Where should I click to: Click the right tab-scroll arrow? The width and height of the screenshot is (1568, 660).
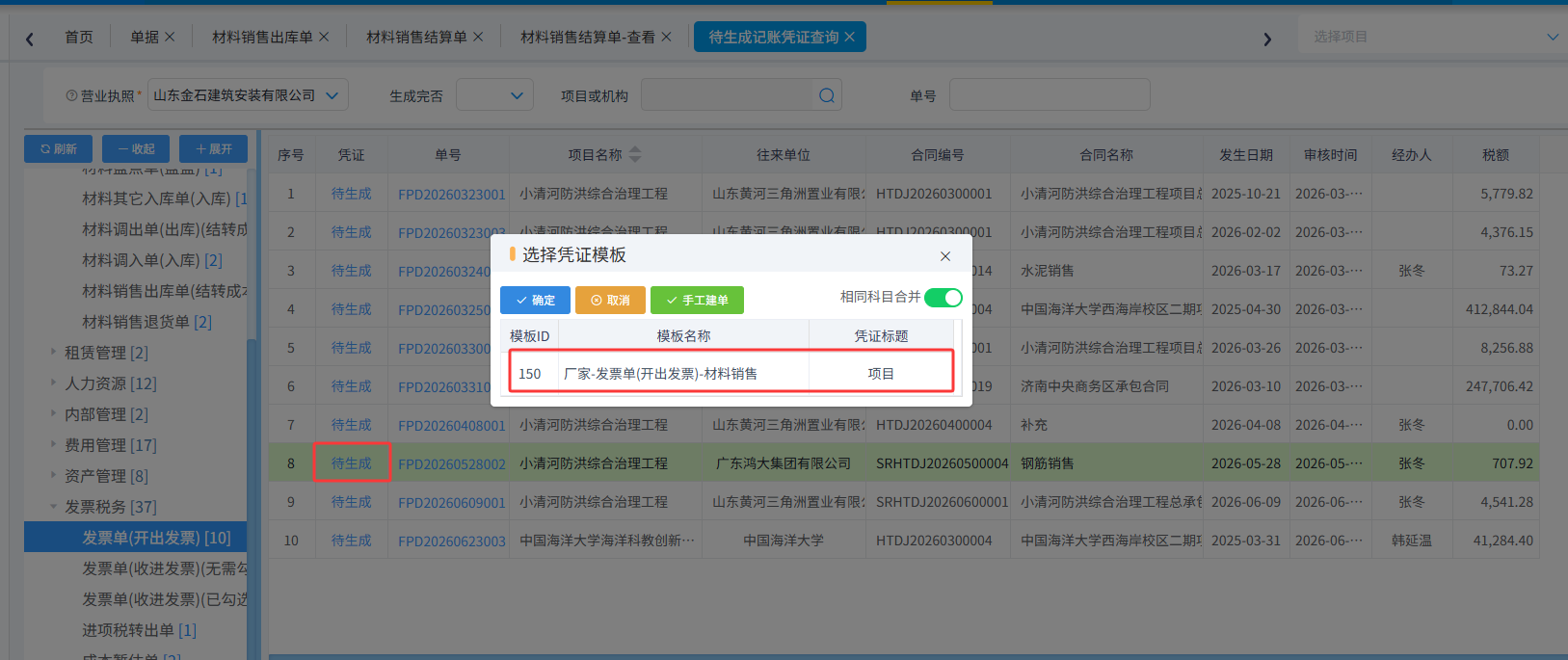point(1267,39)
